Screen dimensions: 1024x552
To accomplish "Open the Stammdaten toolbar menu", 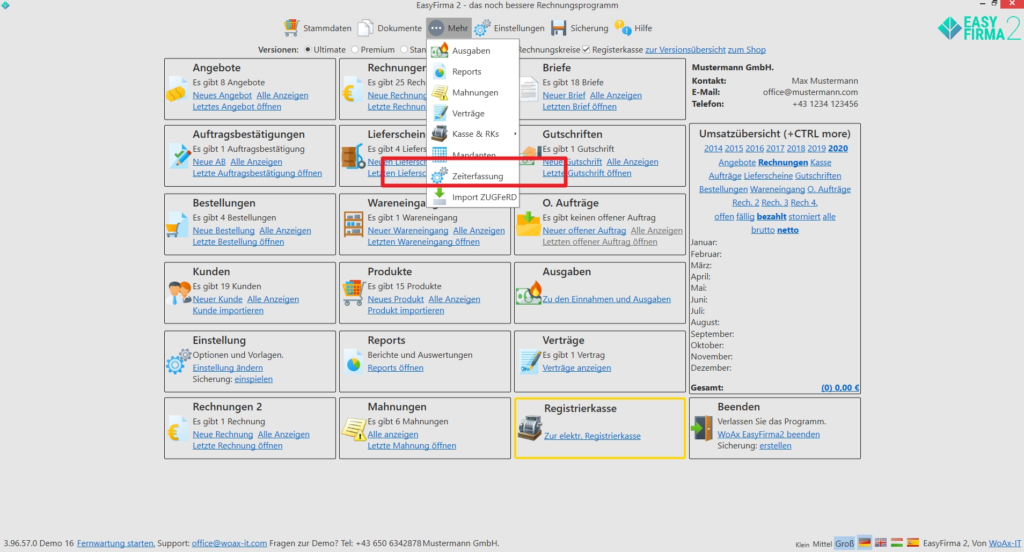I will pos(318,28).
